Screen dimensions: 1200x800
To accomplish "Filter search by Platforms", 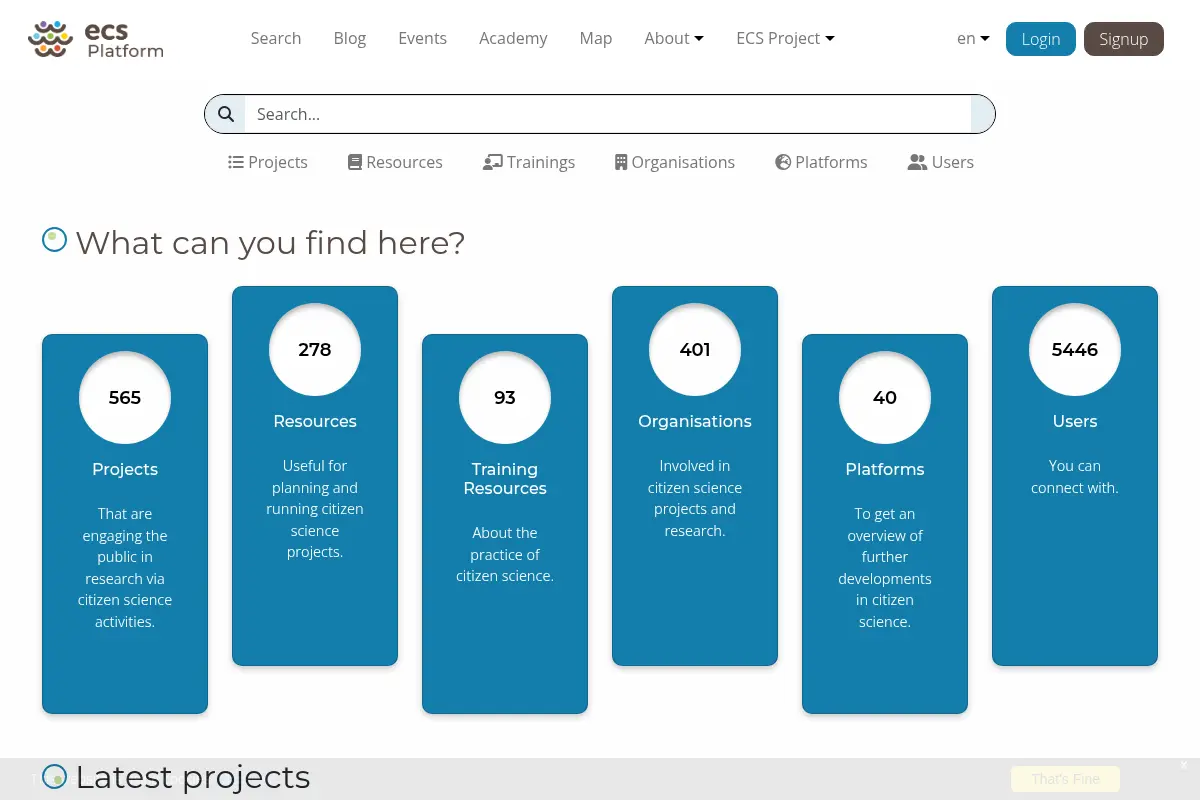I will tap(821, 162).
